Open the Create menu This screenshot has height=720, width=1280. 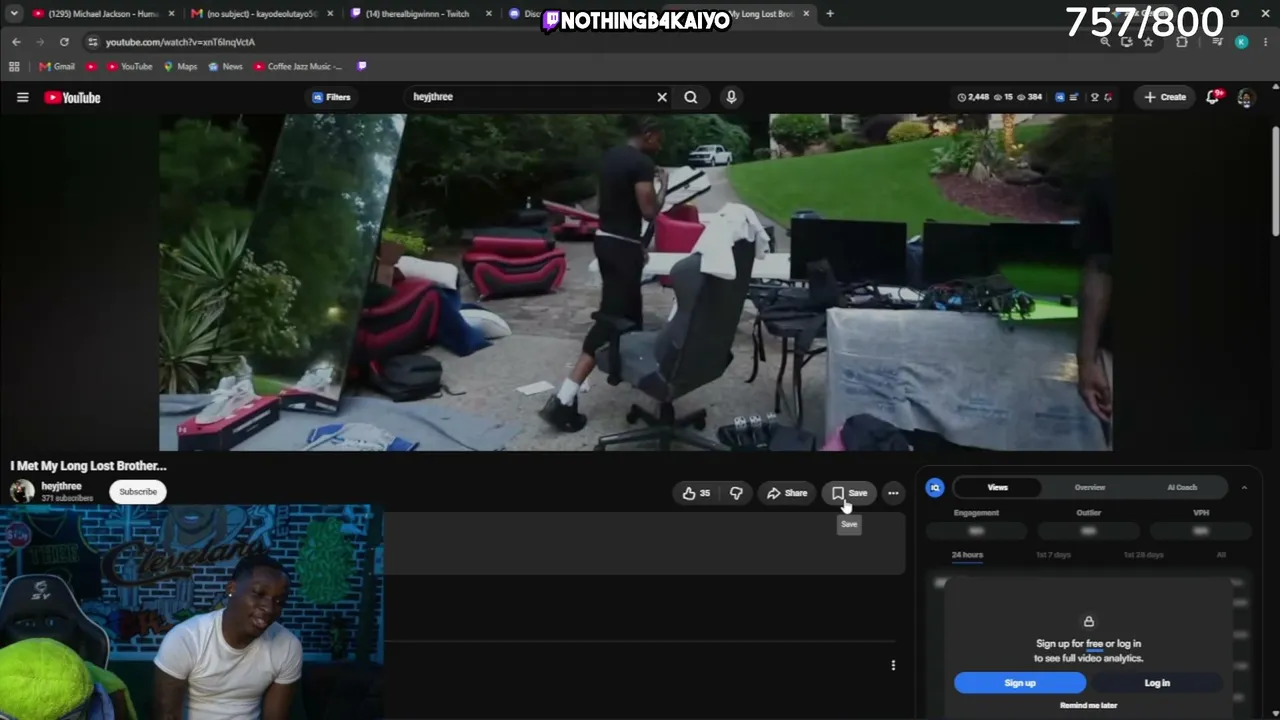(1165, 97)
